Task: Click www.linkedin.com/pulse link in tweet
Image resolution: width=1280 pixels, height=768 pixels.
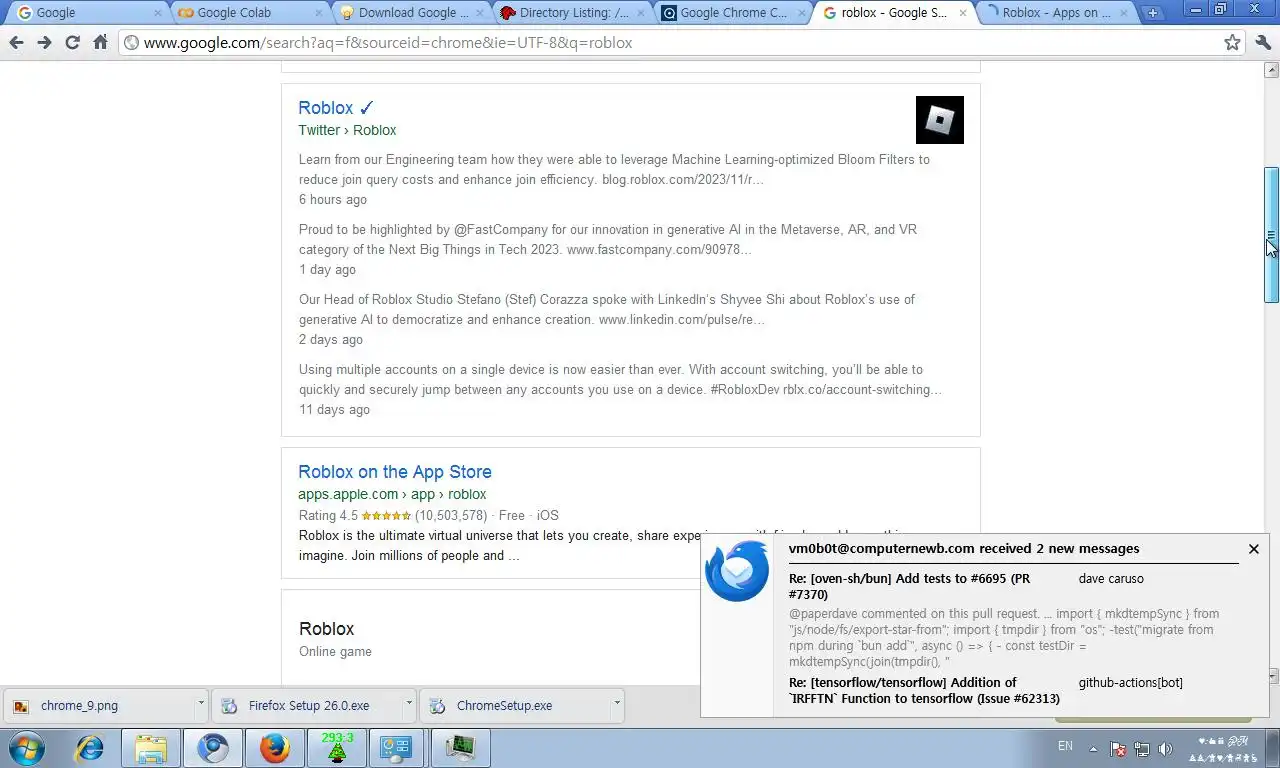Action: 681,320
